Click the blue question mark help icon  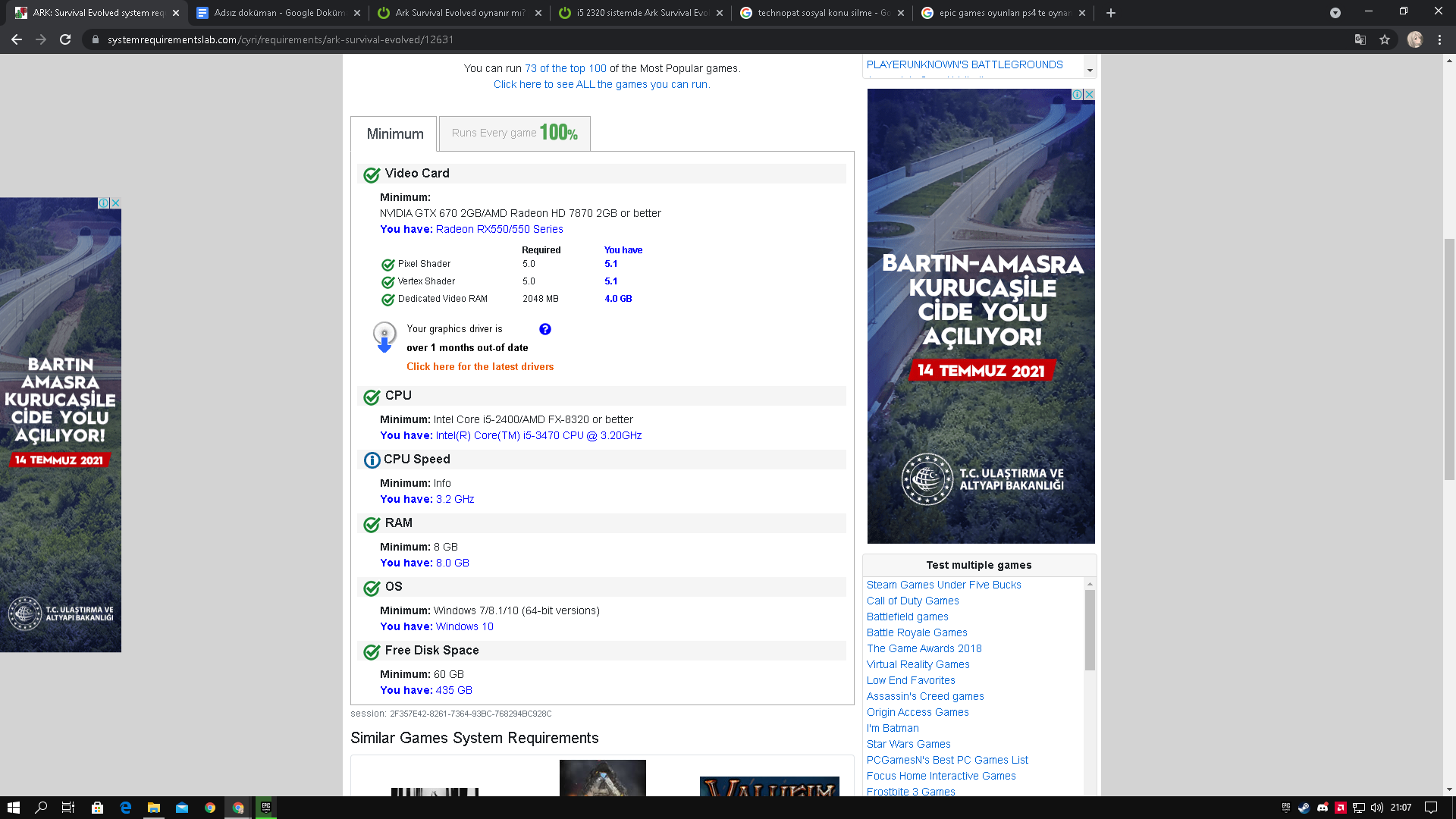click(544, 329)
